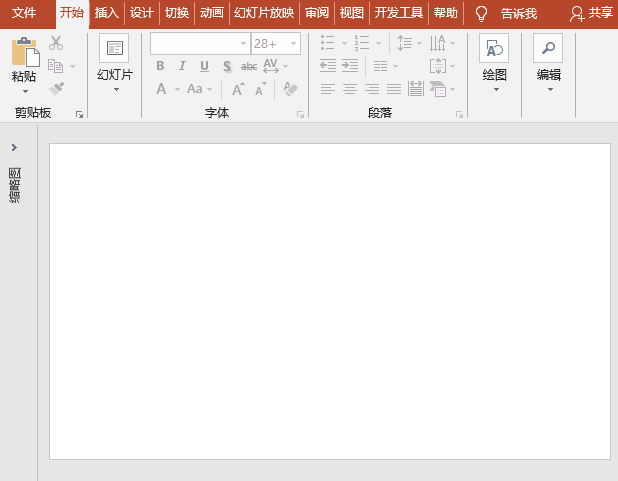This screenshot has width=618, height=481.
Task: Open the 幻灯片 dropdown arrow
Action: (x=116, y=90)
